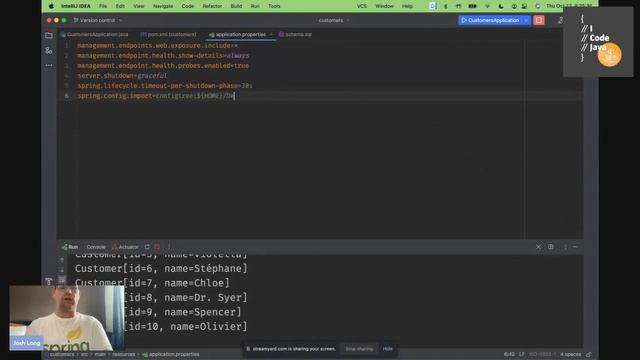This screenshot has width=640, height=360.
Task: Click the CustomersApplication run button
Action: [x=491, y=20]
